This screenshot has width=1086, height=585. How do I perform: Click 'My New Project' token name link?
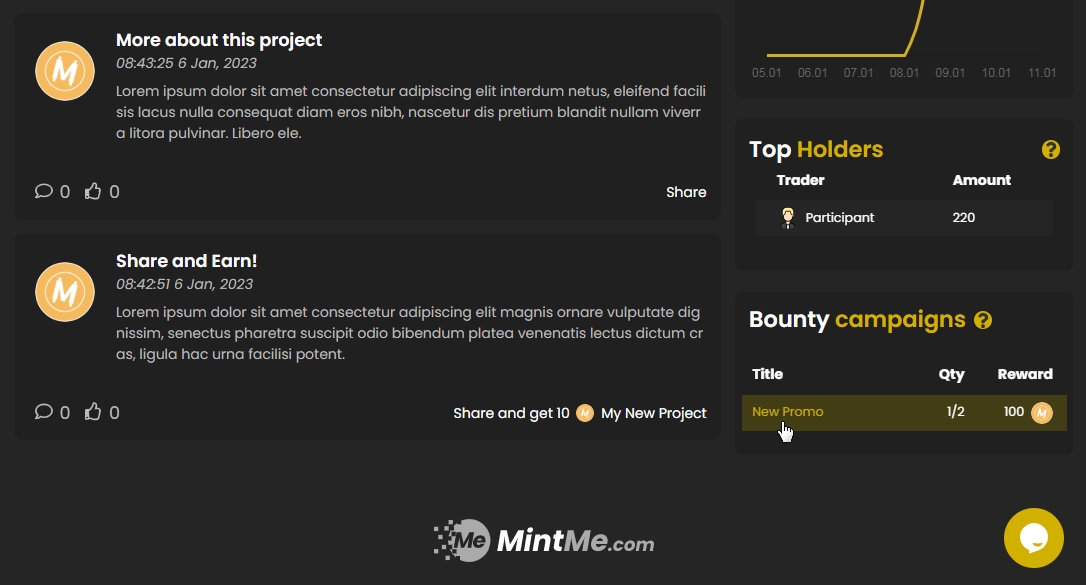653,413
